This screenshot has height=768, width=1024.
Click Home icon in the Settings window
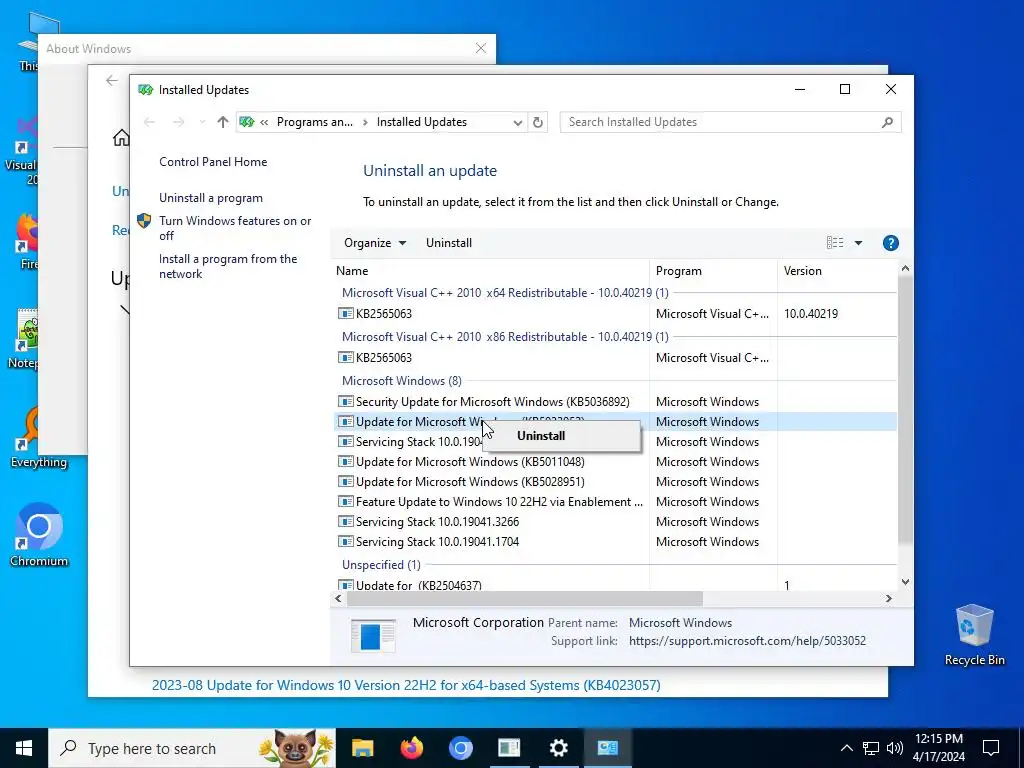pos(121,138)
